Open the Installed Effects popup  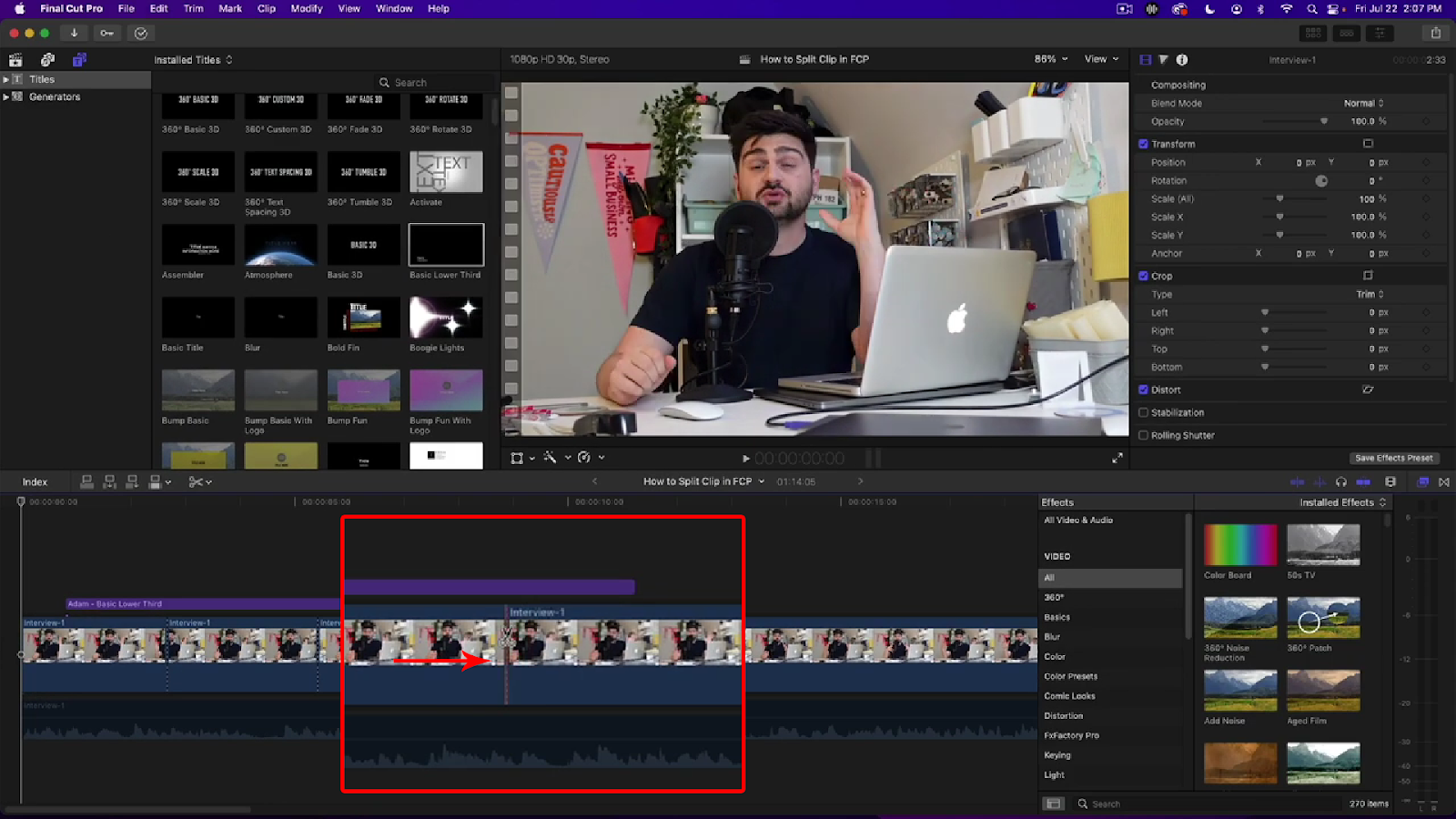(x=1342, y=502)
